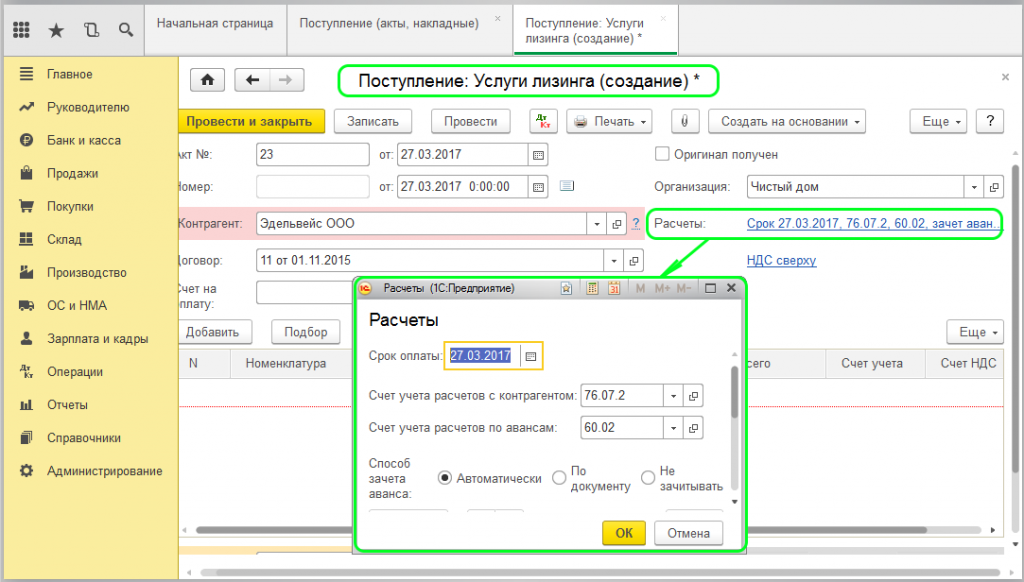Expand the Организация dropdown list

click(x=974, y=187)
